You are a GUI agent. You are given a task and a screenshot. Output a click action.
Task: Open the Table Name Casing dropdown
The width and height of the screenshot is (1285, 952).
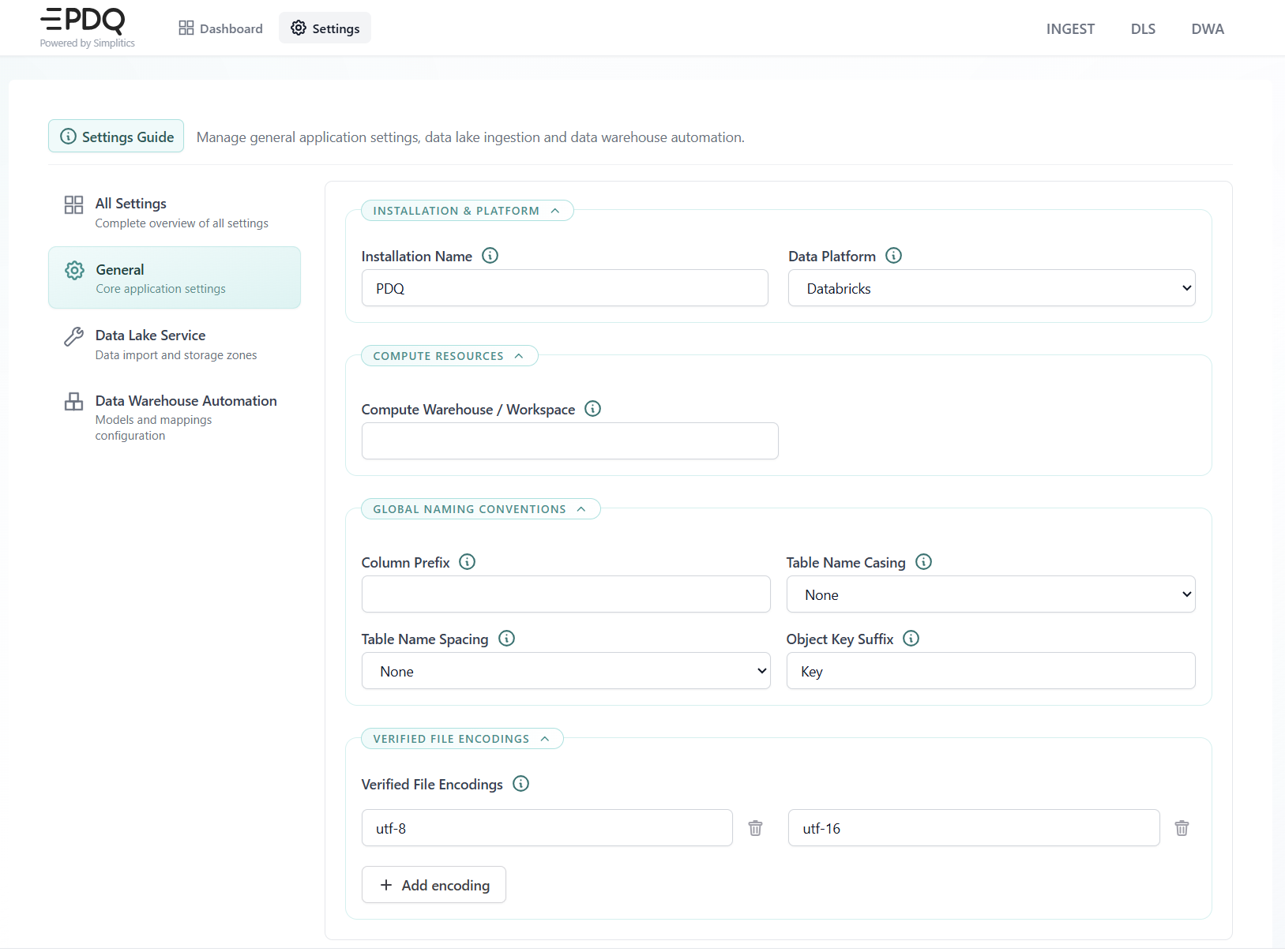point(990,594)
